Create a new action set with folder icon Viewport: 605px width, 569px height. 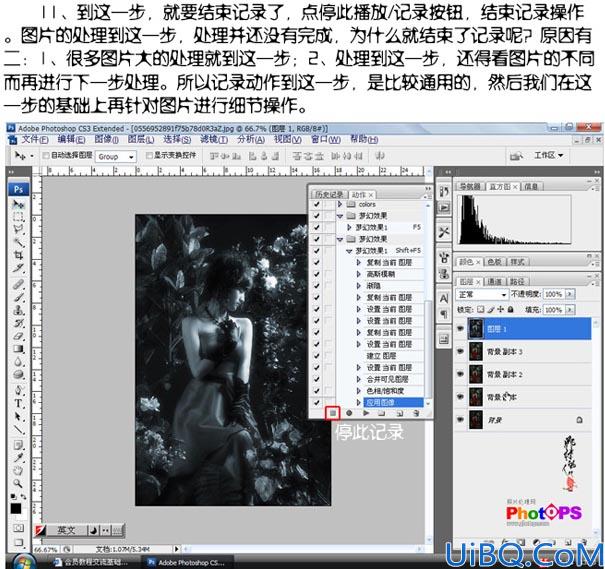coord(382,413)
